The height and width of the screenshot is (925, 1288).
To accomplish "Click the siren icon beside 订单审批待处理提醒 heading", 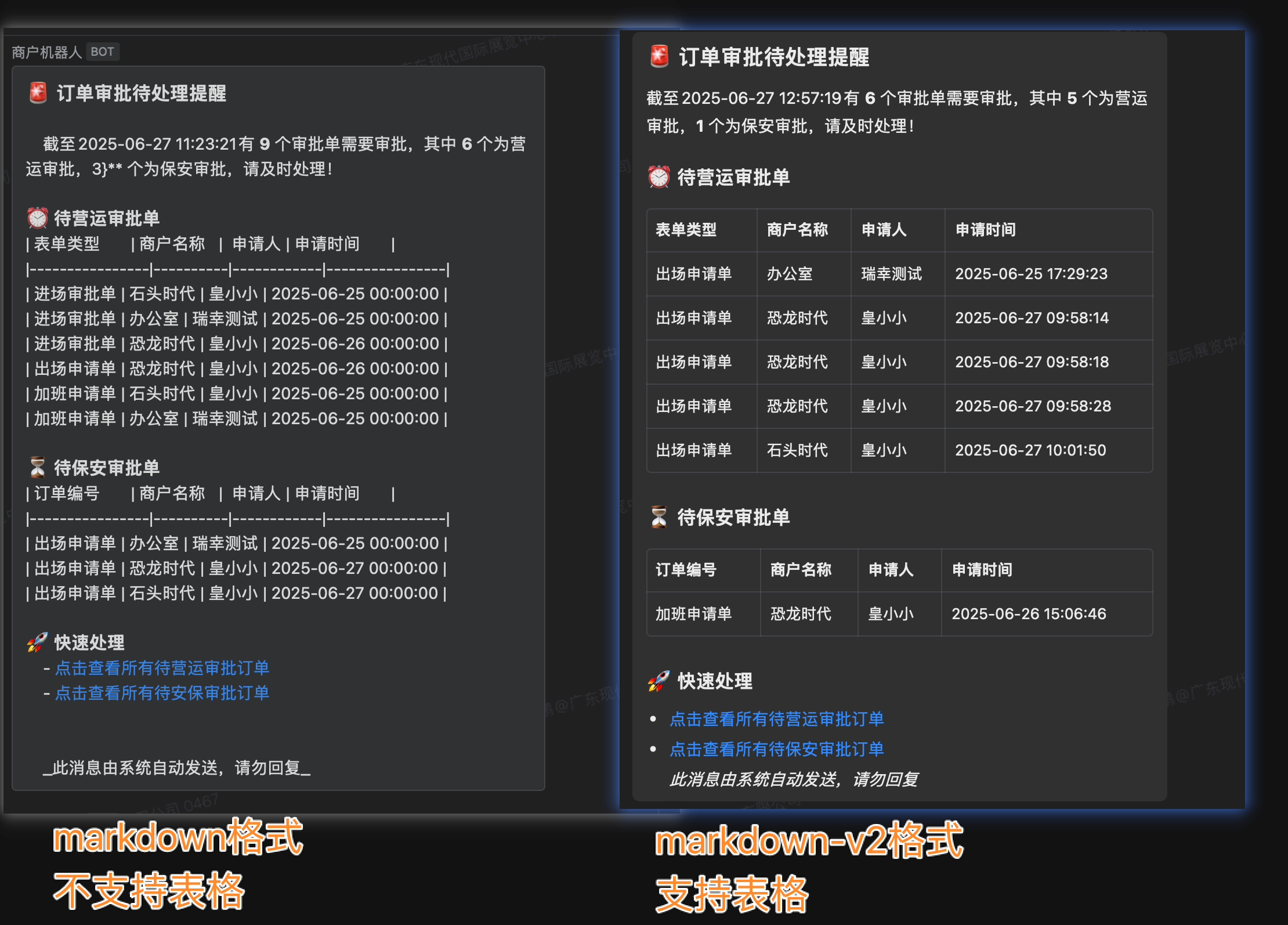I will [37, 93].
